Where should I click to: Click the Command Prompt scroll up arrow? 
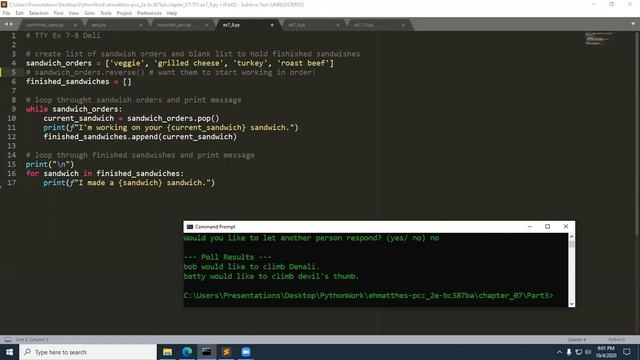(571, 237)
